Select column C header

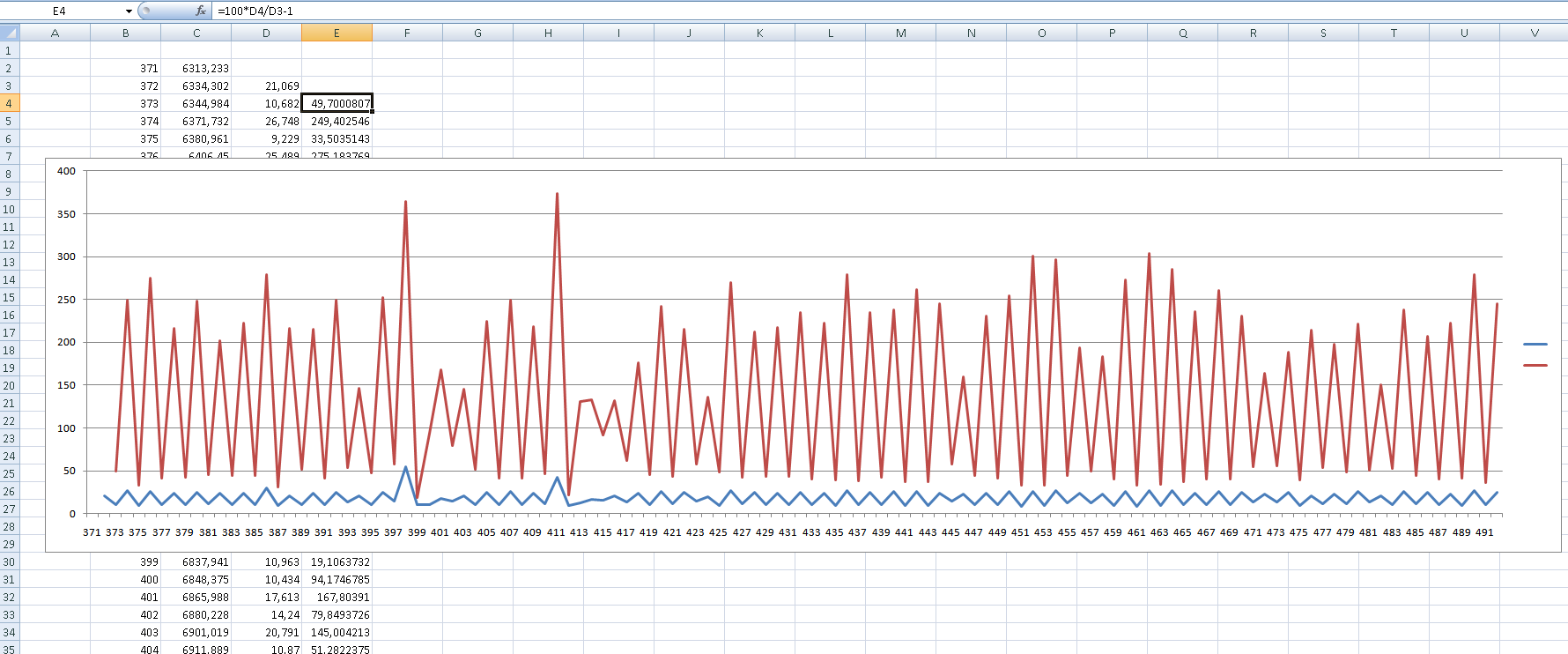(196, 33)
